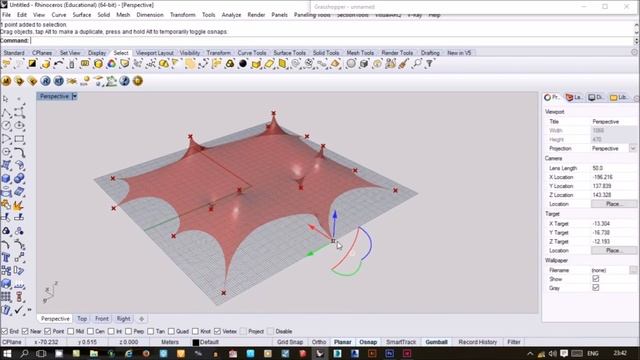Click the black sphere icon in the Select toolbar

click(243, 64)
